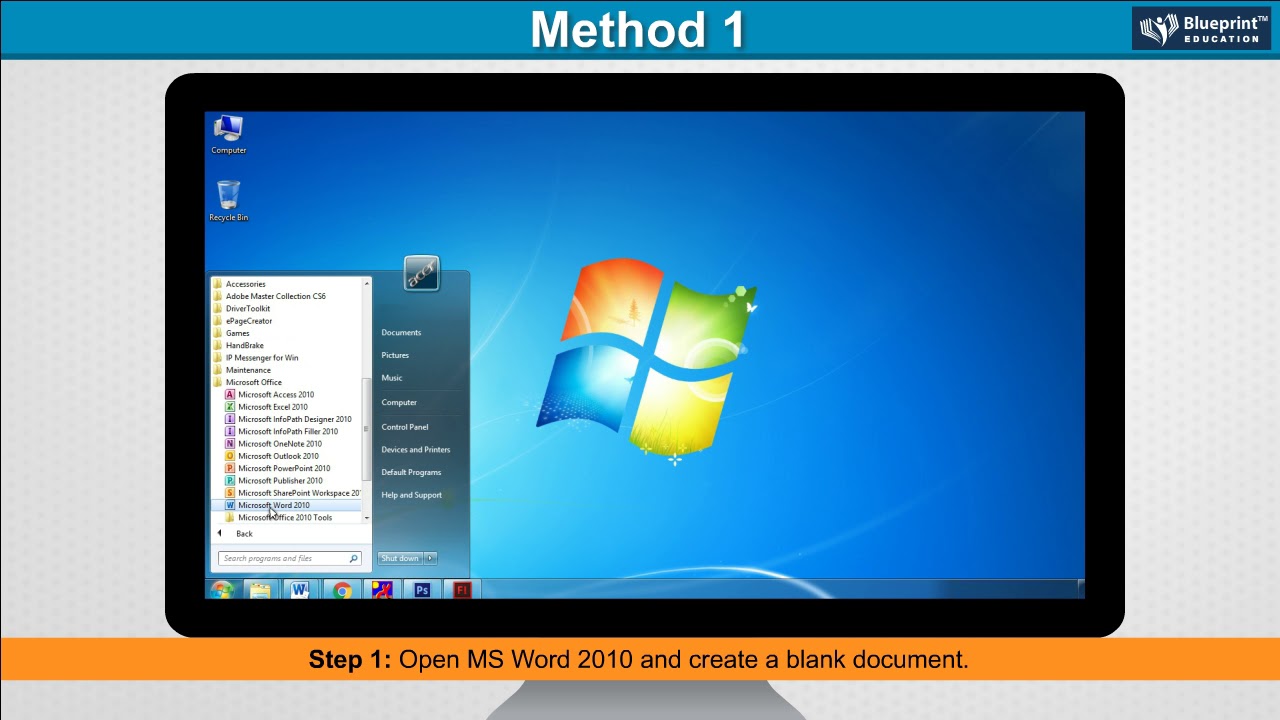
Task: Launch Microsoft OneNote 2010 text entry
Action: [280, 444]
